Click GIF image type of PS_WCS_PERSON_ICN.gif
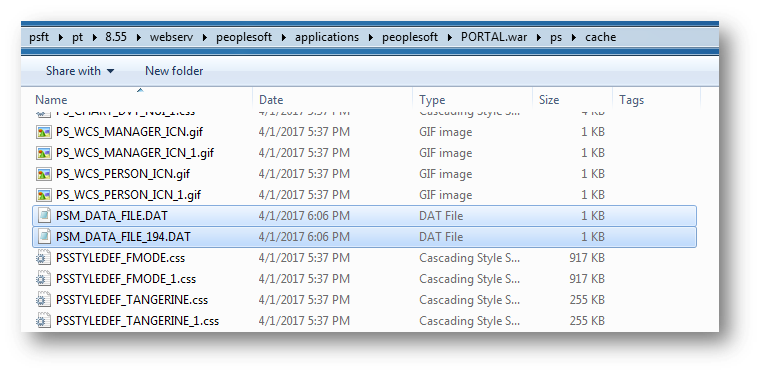 click(x=446, y=174)
